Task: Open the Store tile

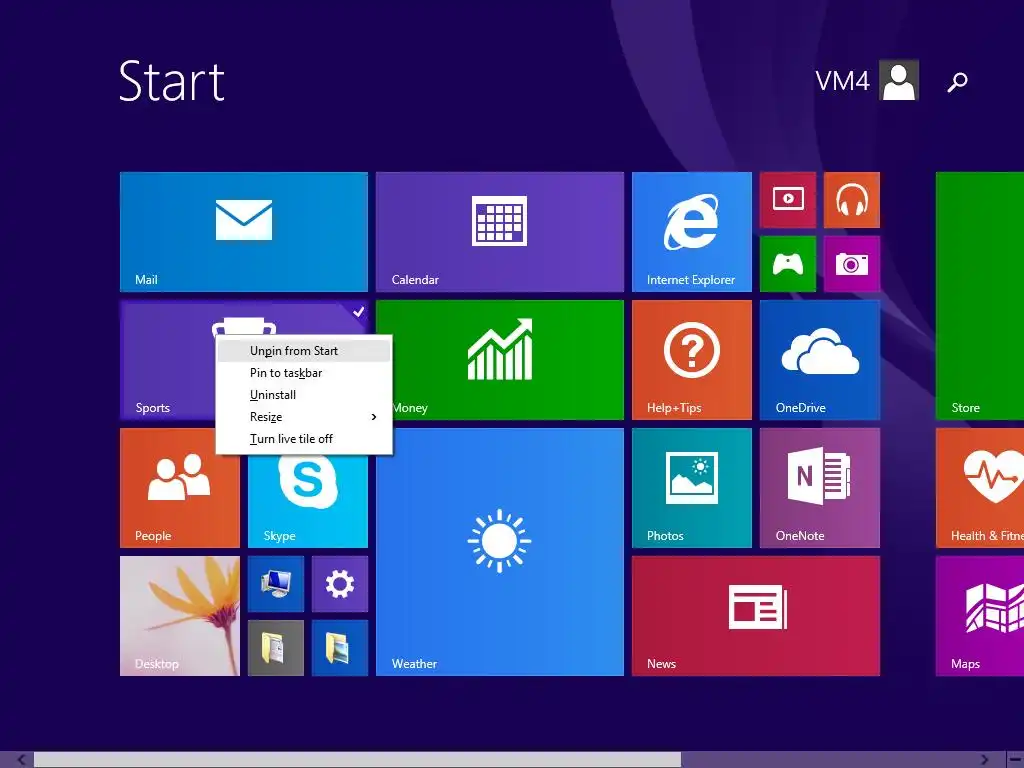Action: pos(980,296)
